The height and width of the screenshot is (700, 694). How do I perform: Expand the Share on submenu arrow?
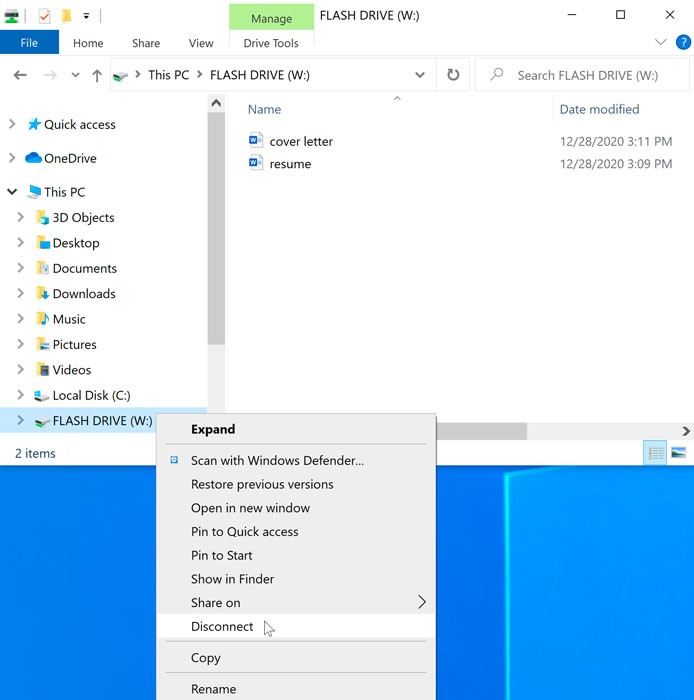[421, 603]
